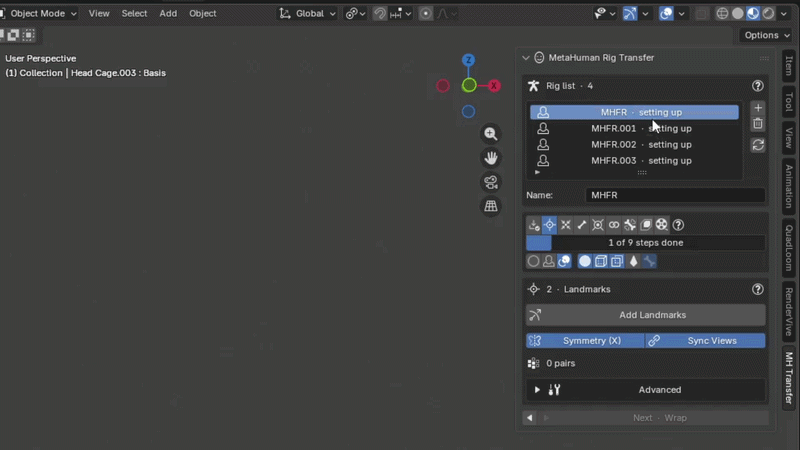Image resolution: width=800 pixels, height=450 pixels.
Task: Toggle Symmetry (X) option
Action: click(x=585, y=341)
